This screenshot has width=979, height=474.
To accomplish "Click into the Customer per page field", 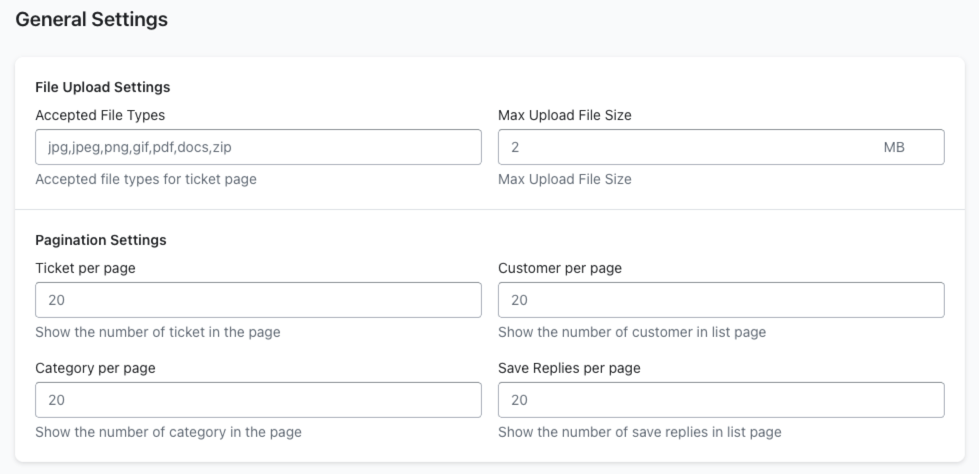I will 720,300.
